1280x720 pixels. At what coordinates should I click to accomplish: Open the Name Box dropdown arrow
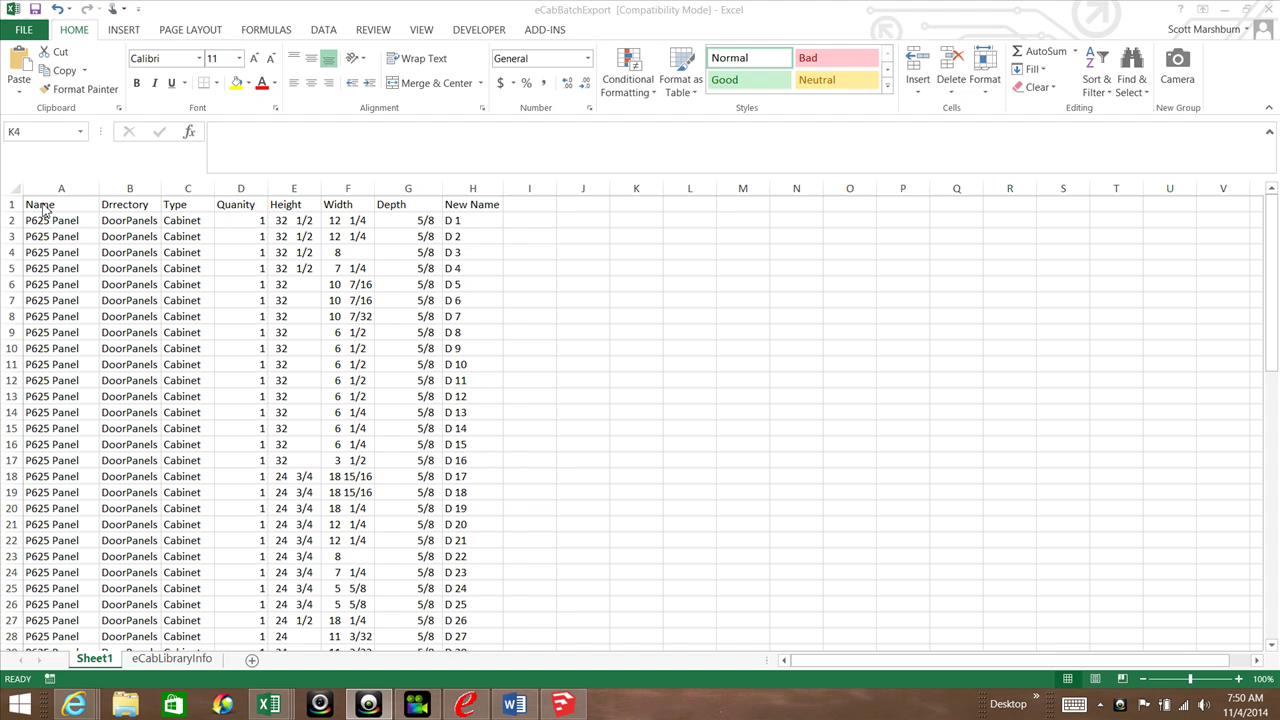[x=80, y=132]
